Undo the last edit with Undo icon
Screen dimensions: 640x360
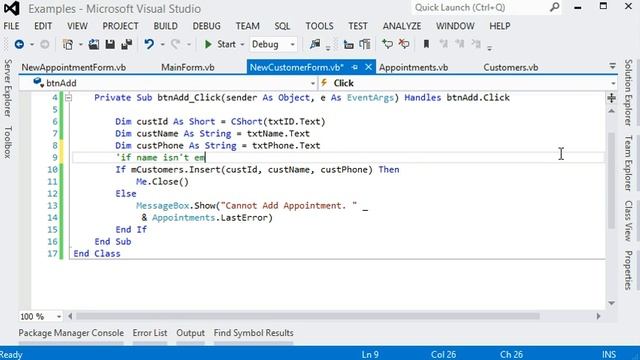(149, 44)
